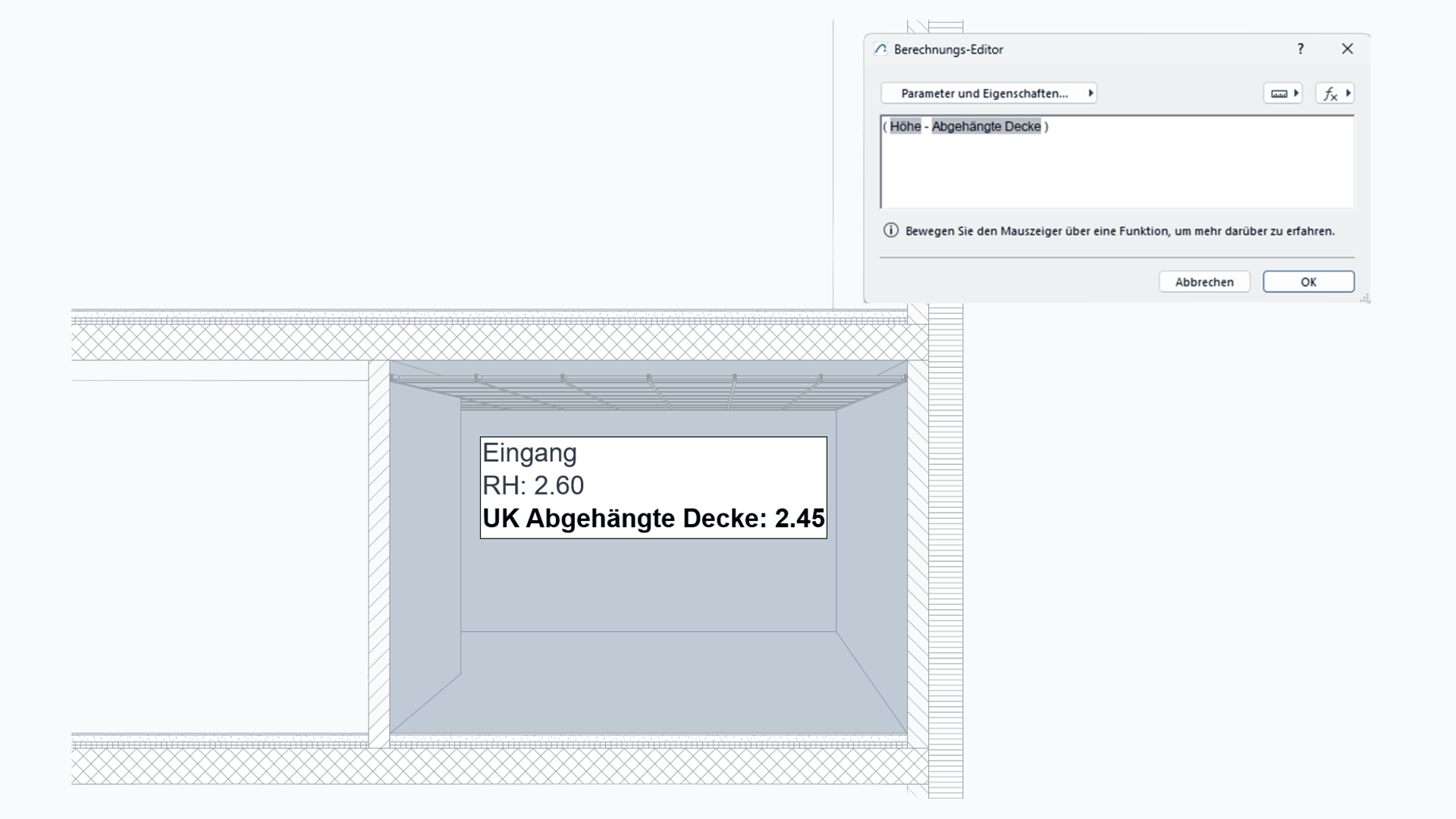Click the help question mark icon
The width and height of the screenshot is (1456, 819).
[x=1301, y=49]
